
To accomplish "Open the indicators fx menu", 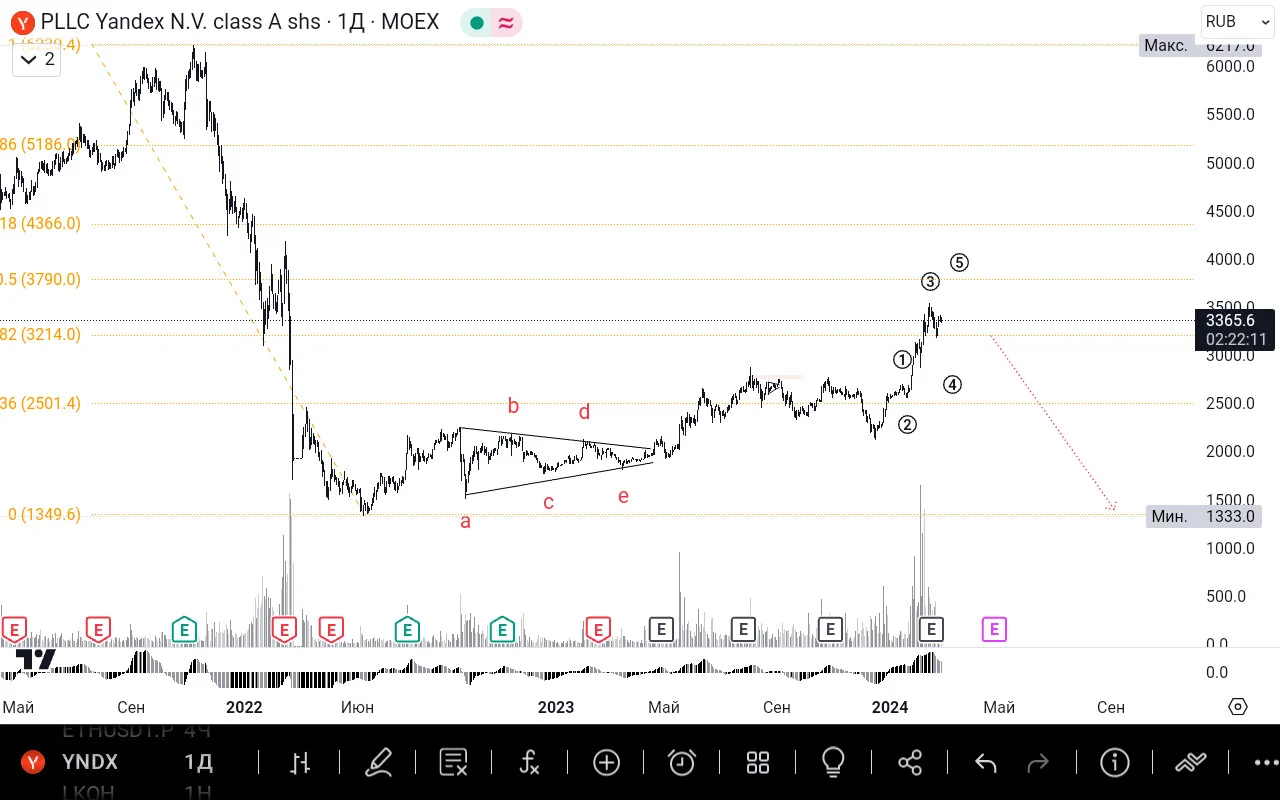I will pos(530,763).
